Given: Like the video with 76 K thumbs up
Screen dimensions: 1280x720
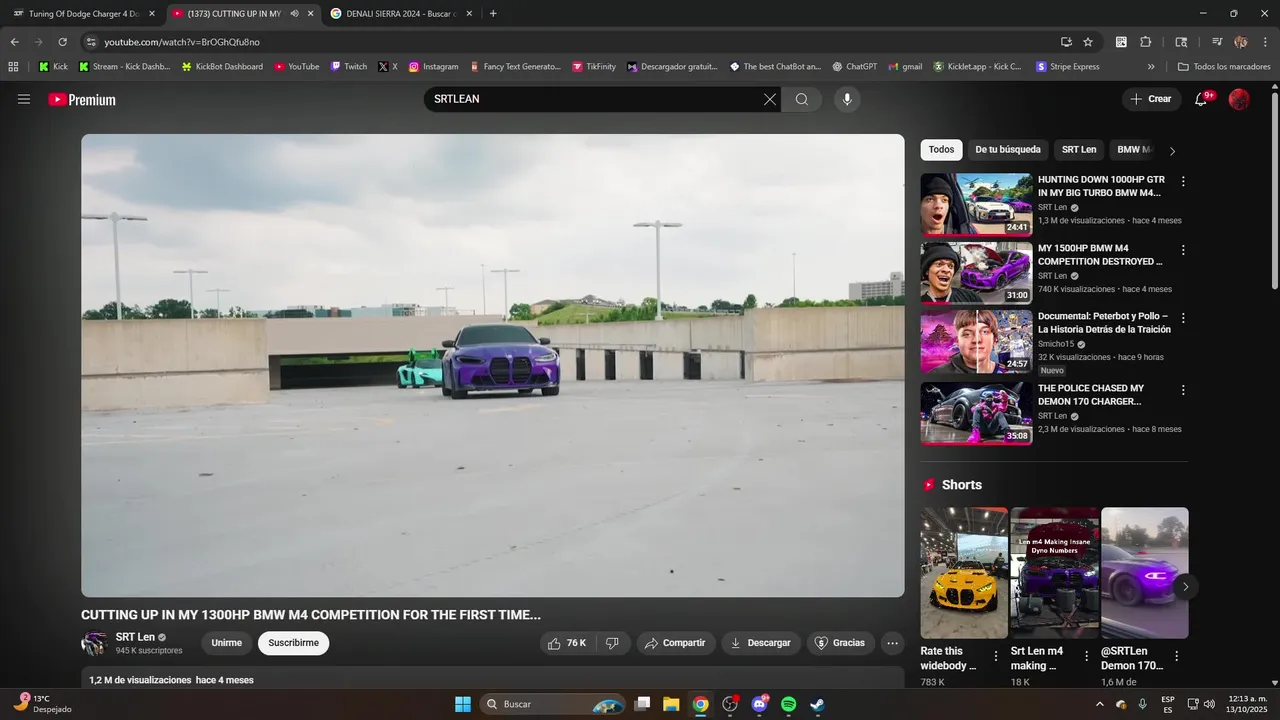Looking at the screenshot, I should coord(566,643).
